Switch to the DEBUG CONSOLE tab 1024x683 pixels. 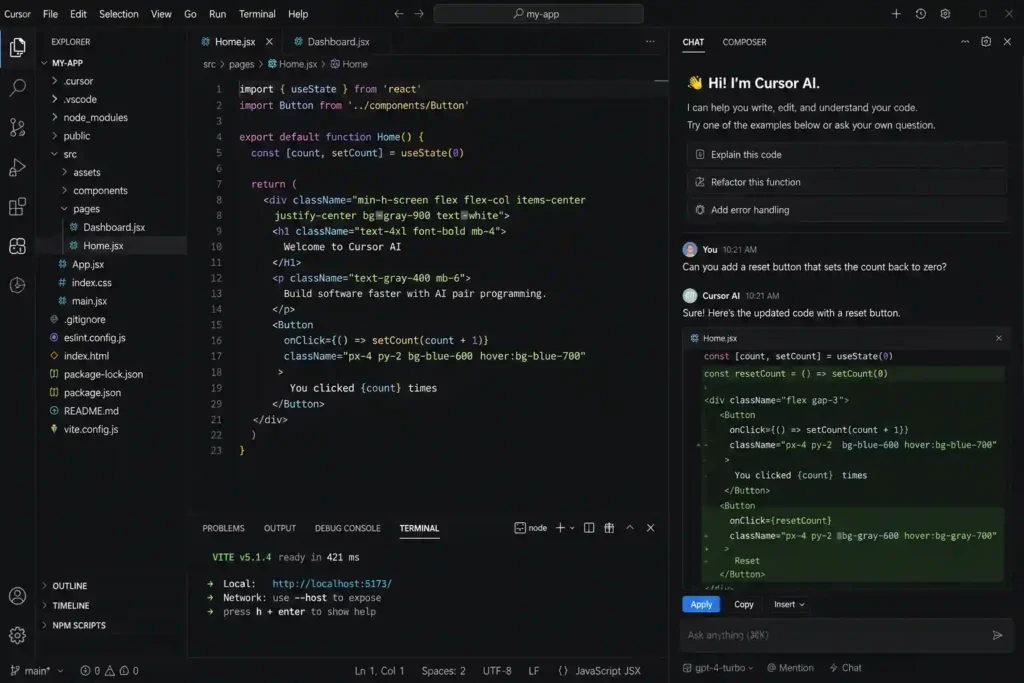pos(347,528)
